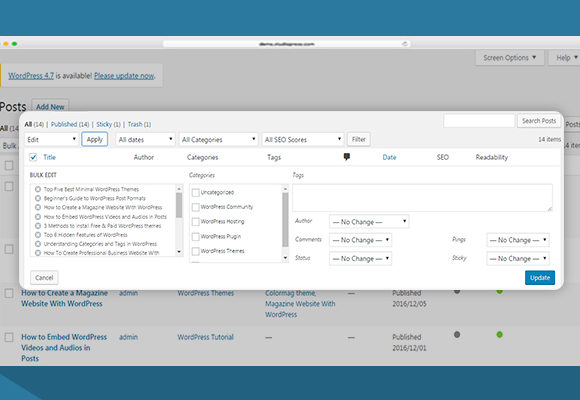Open the Sticky No Change dropdown

[x=518, y=258]
